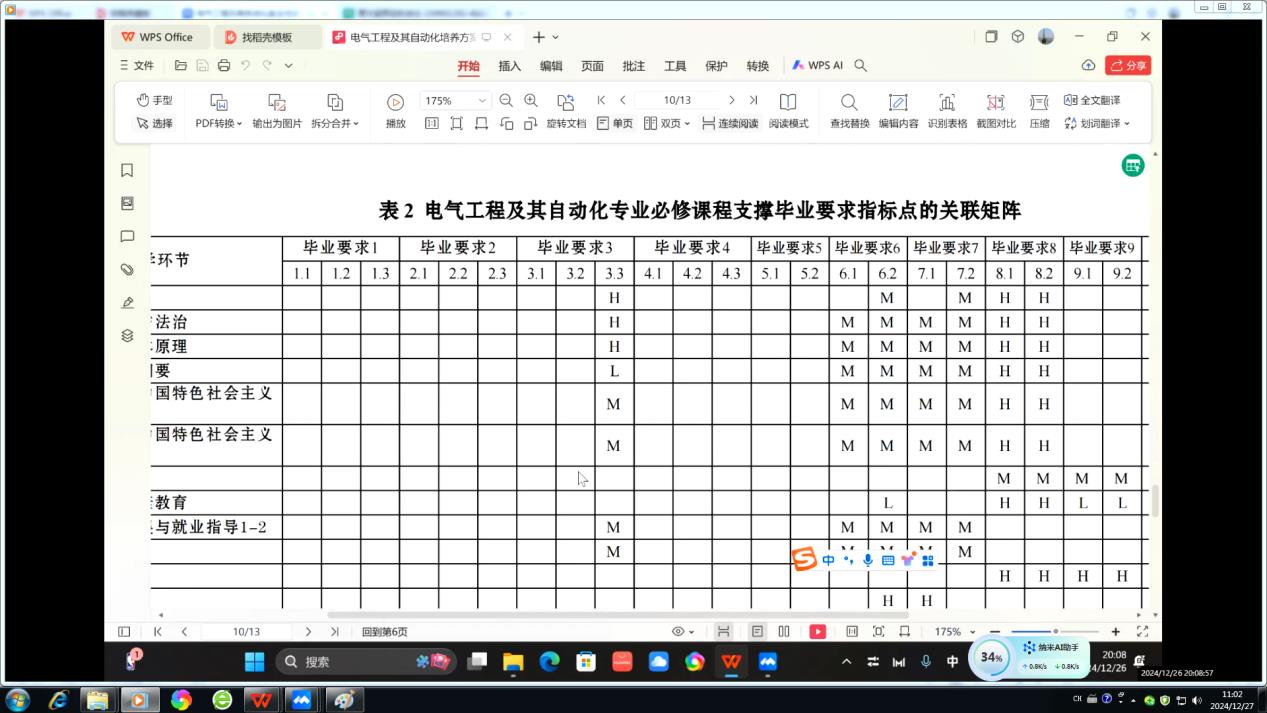Viewport: 1267px width, 713px height.
Task: Click the Compress (压缩) tool
Action: [x=1039, y=102]
